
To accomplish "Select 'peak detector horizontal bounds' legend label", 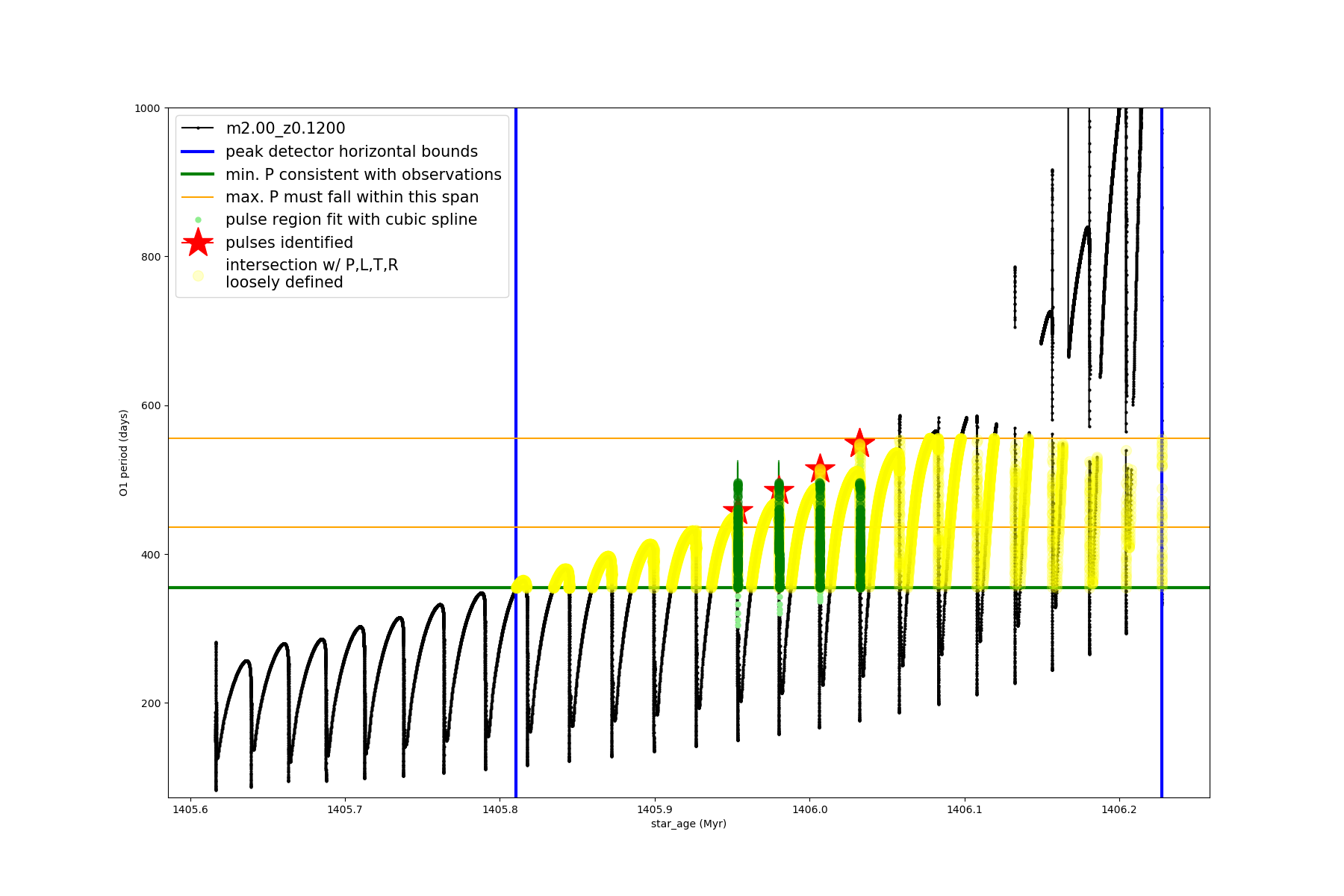I will [352, 152].
